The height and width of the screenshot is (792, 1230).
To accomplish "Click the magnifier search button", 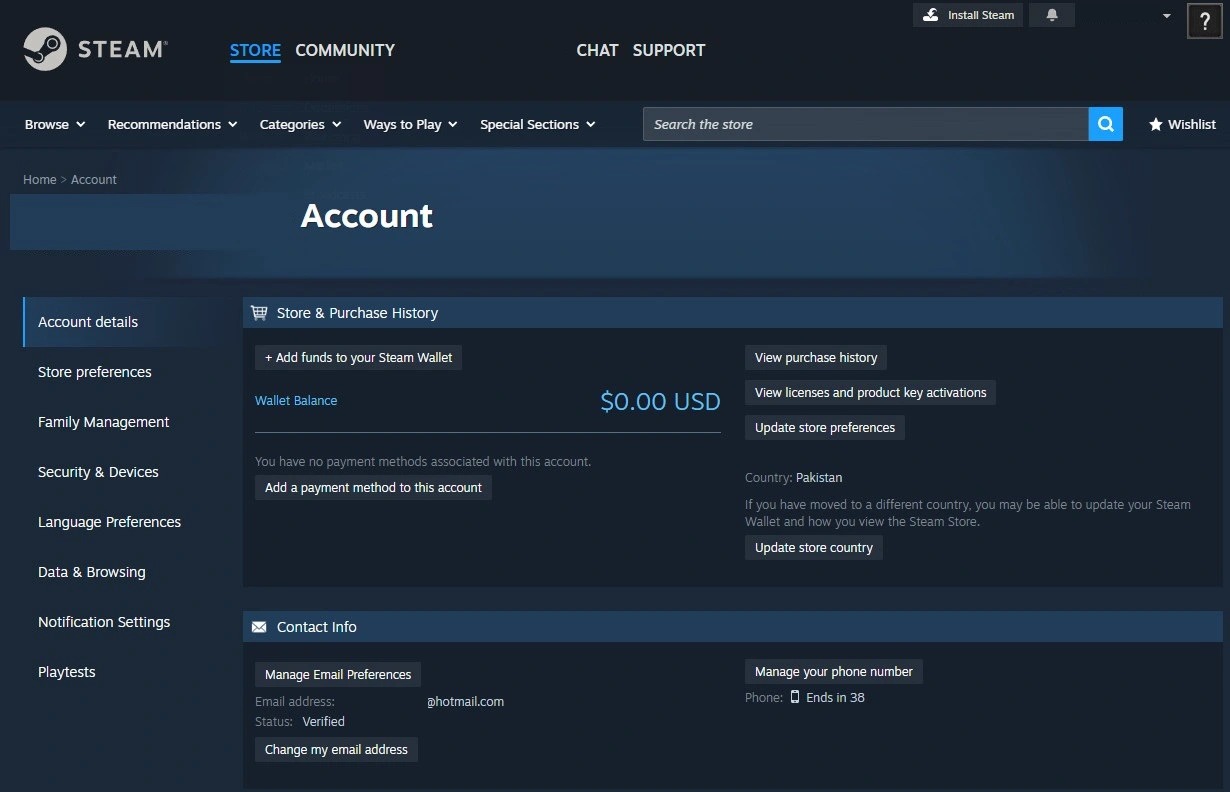I will [1105, 124].
